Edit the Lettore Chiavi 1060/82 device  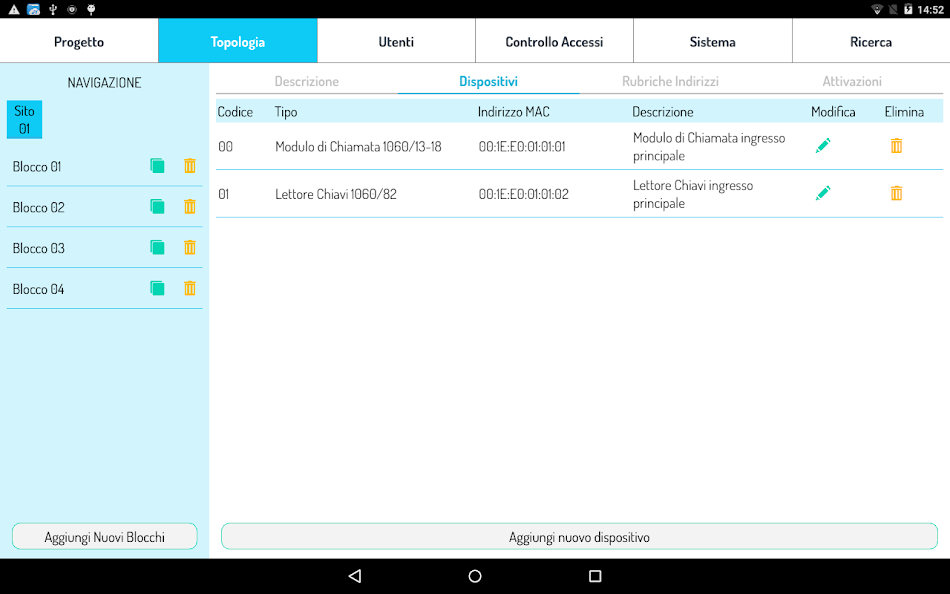822,192
